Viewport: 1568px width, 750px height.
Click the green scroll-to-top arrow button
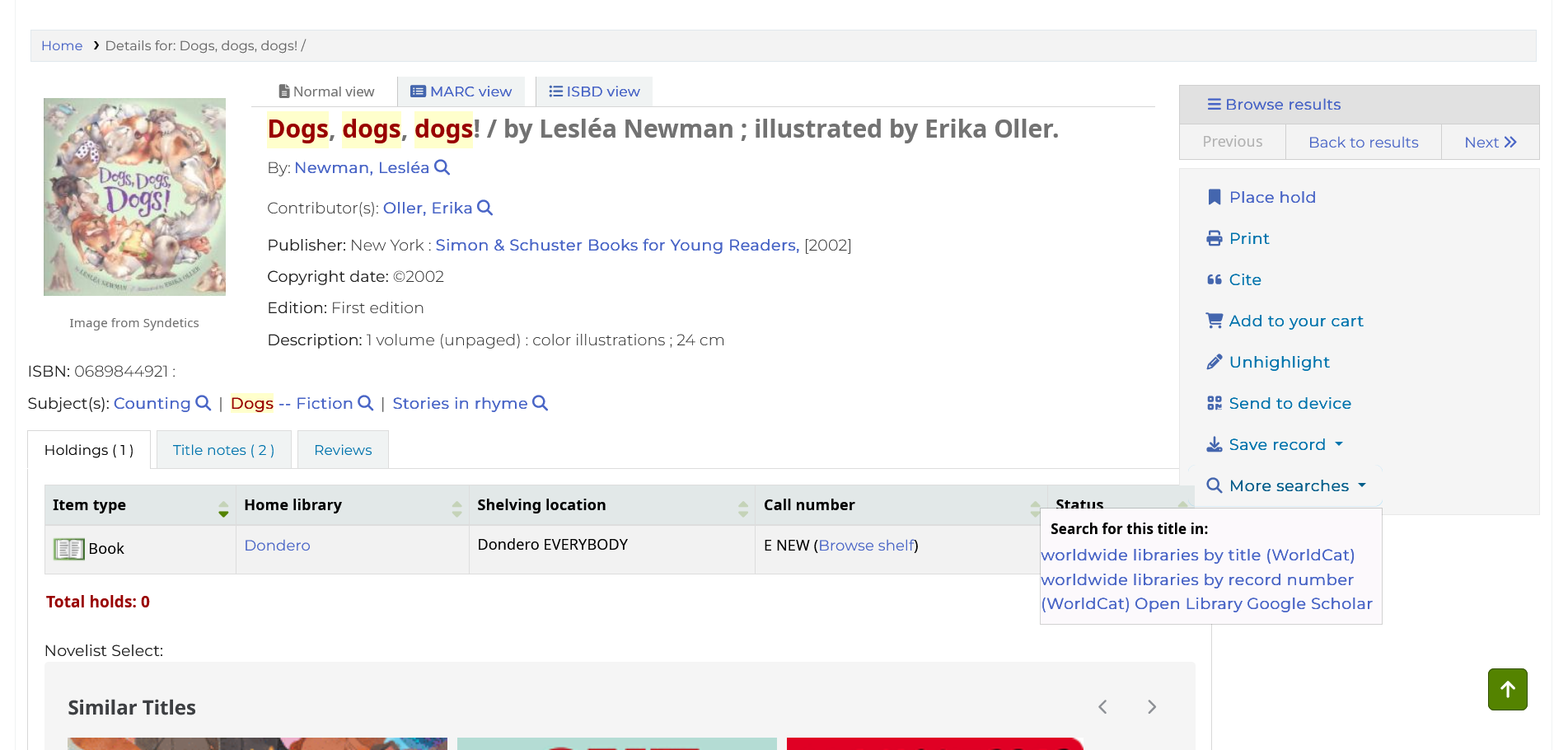1507,689
